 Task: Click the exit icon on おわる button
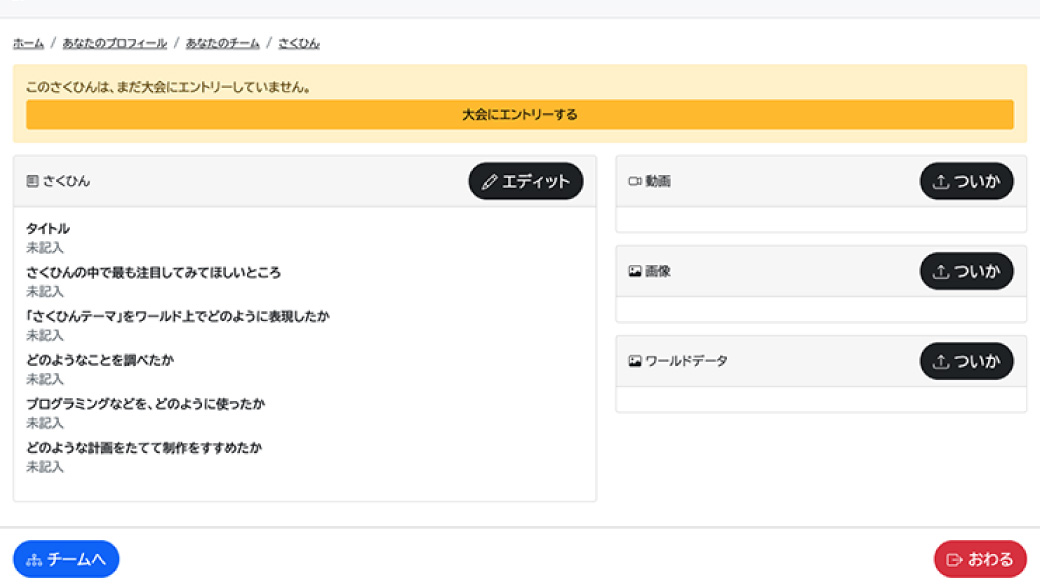pyautogui.click(x=954, y=560)
